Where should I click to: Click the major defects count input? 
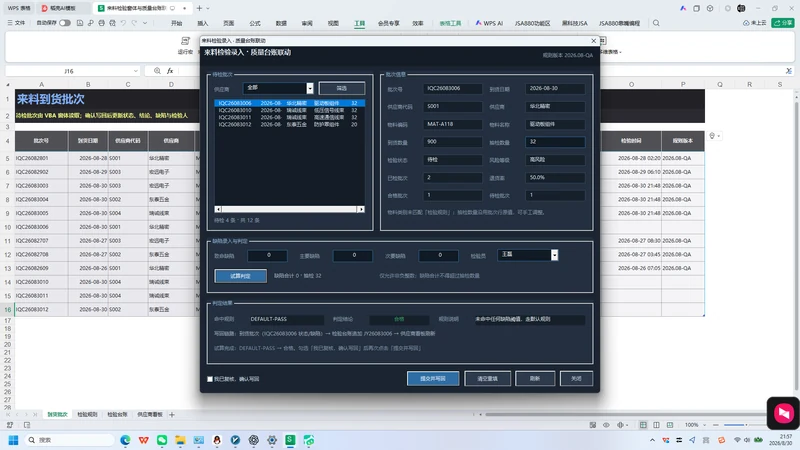(x=353, y=255)
